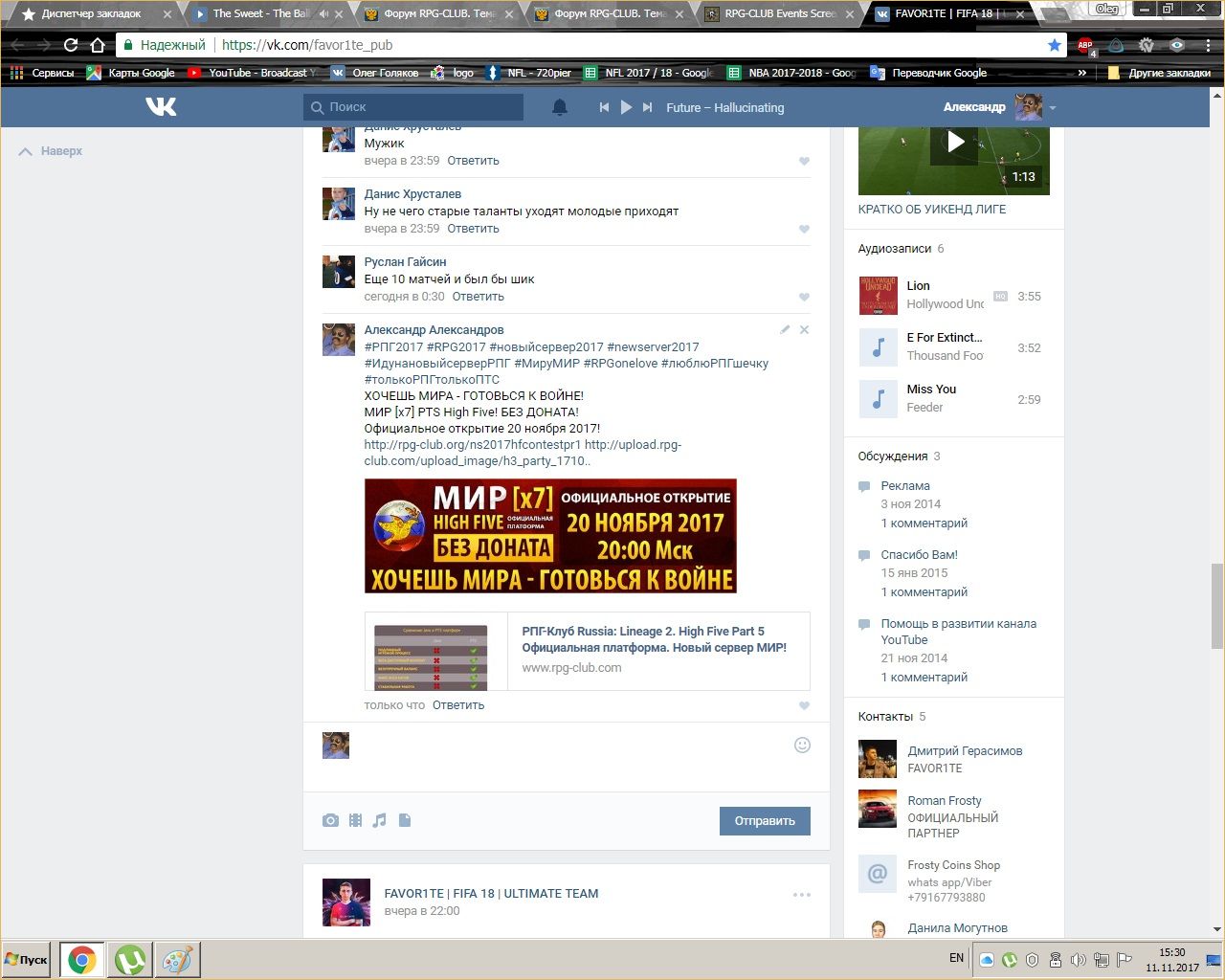Focus the Поиск search field
The height and width of the screenshot is (980, 1225).
(x=413, y=107)
